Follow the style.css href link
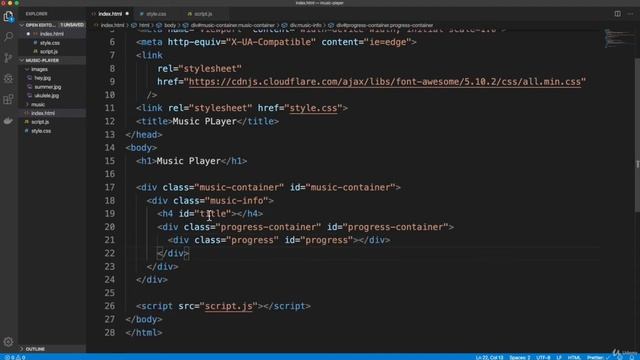 [x=313, y=108]
